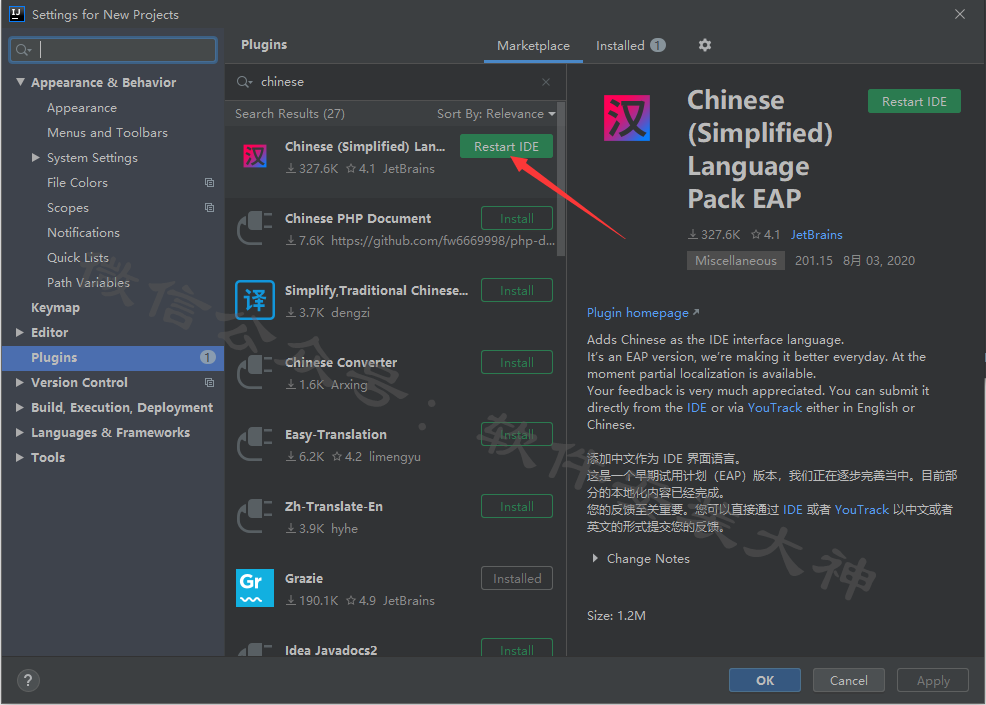Confirm settings with the OK button
Image resolution: width=986 pixels, height=705 pixels.
[765, 680]
